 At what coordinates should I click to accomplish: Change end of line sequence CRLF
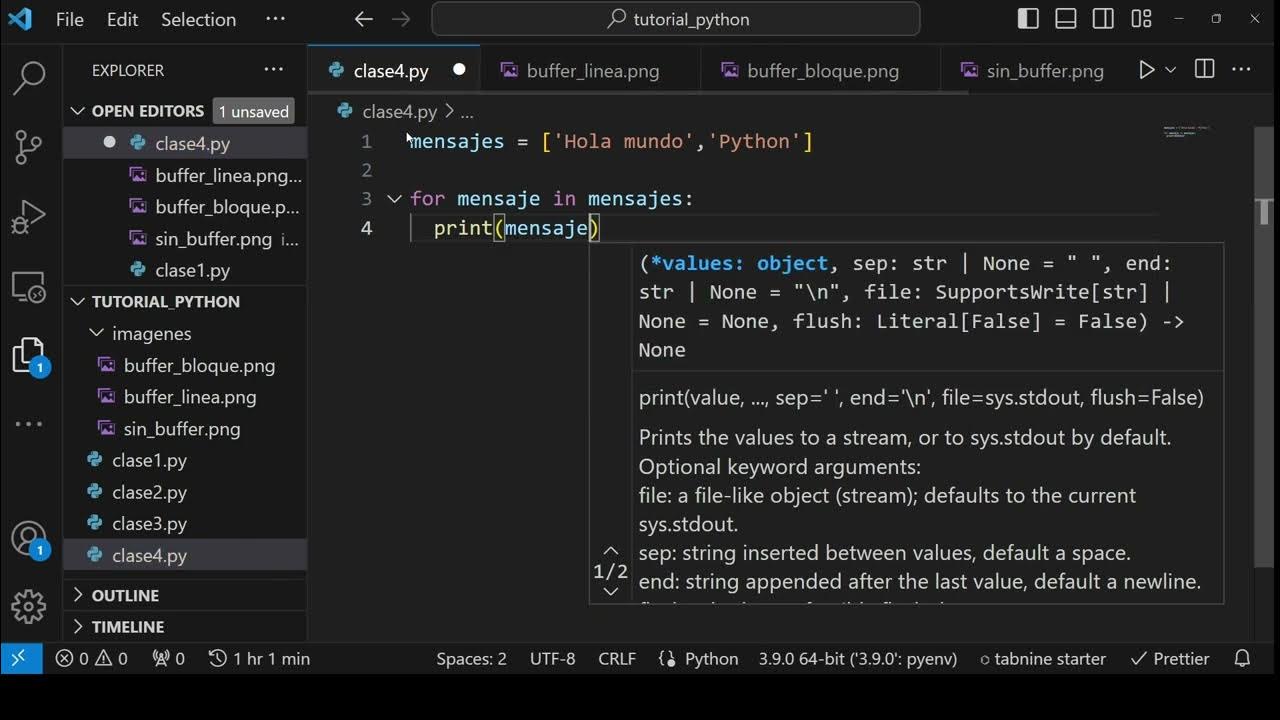coord(617,659)
